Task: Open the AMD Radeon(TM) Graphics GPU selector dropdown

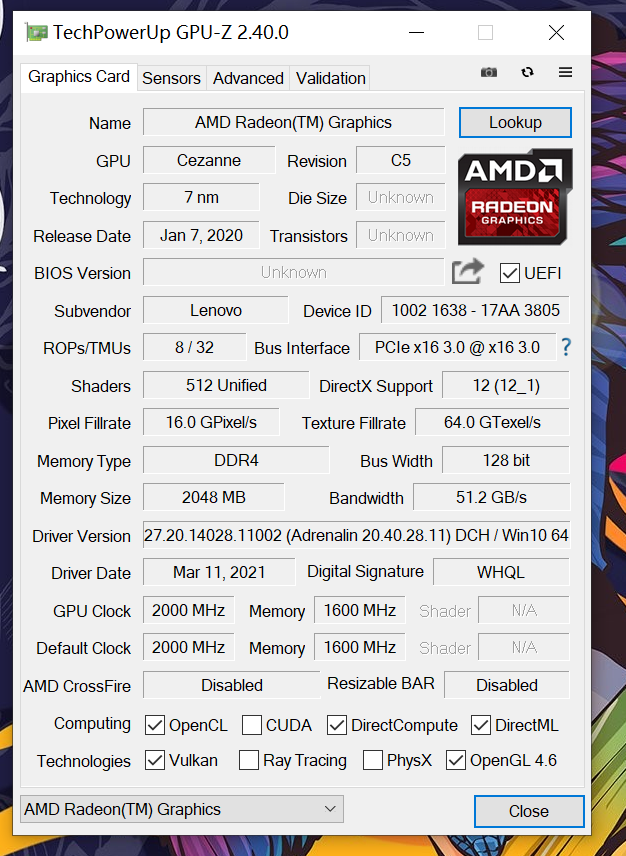Action: pyautogui.click(x=182, y=809)
